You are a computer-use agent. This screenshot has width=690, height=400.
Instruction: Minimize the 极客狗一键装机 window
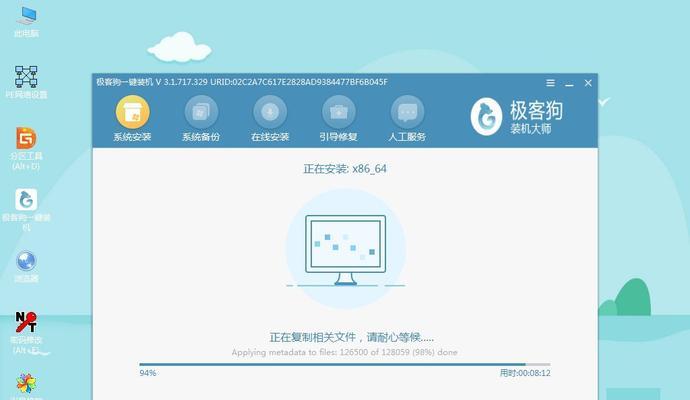(569, 83)
